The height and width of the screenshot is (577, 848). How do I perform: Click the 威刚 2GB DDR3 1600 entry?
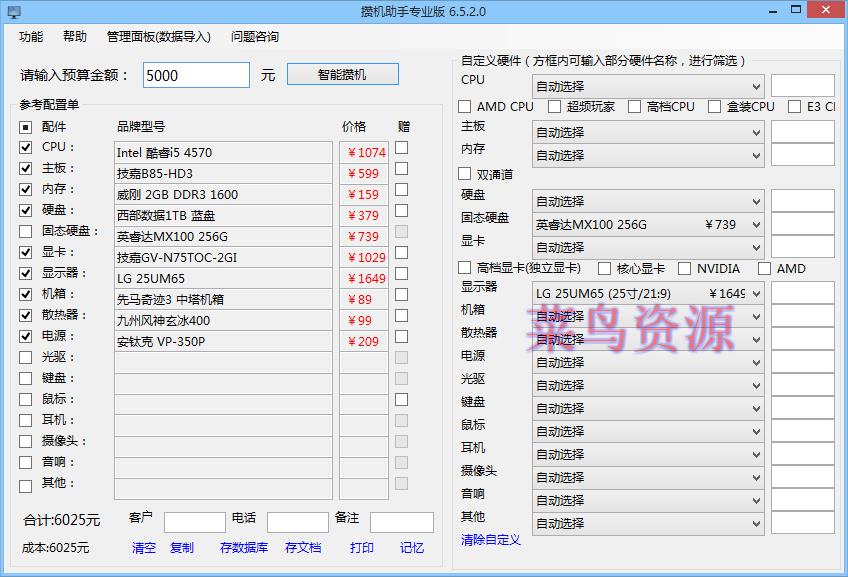pyautogui.click(x=223, y=195)
